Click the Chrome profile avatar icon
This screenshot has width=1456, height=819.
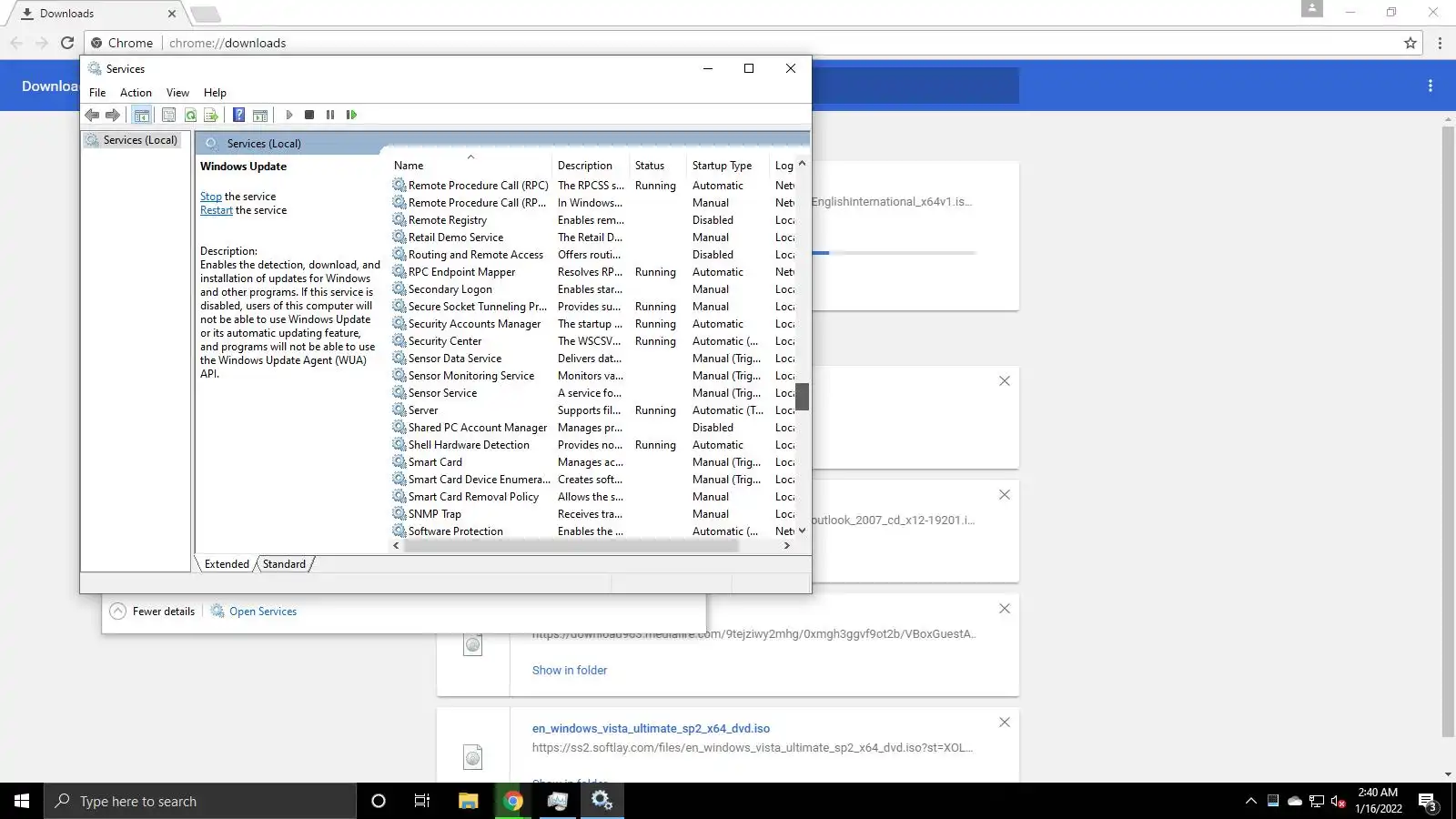click(1312, 9)
